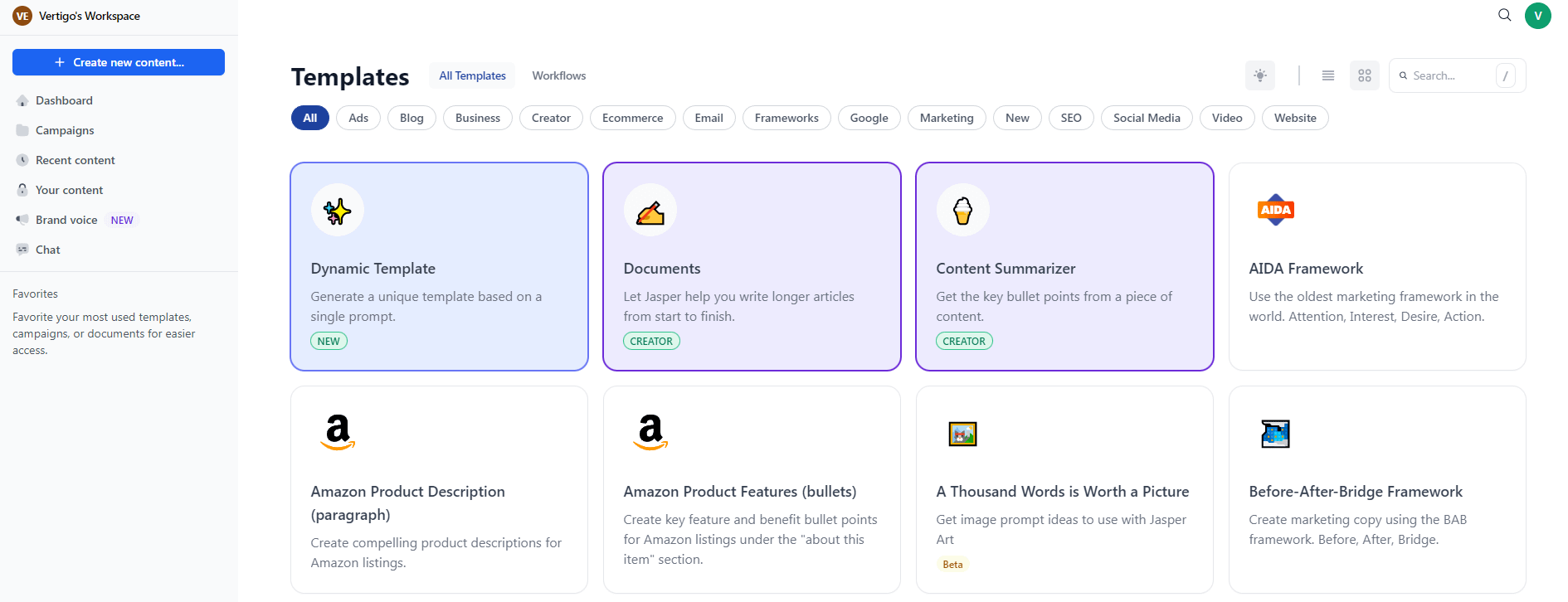Click the CREATOR badge on Documents card
The width and height of the screenshot is (1568, 602).
(x=651, y=341)
